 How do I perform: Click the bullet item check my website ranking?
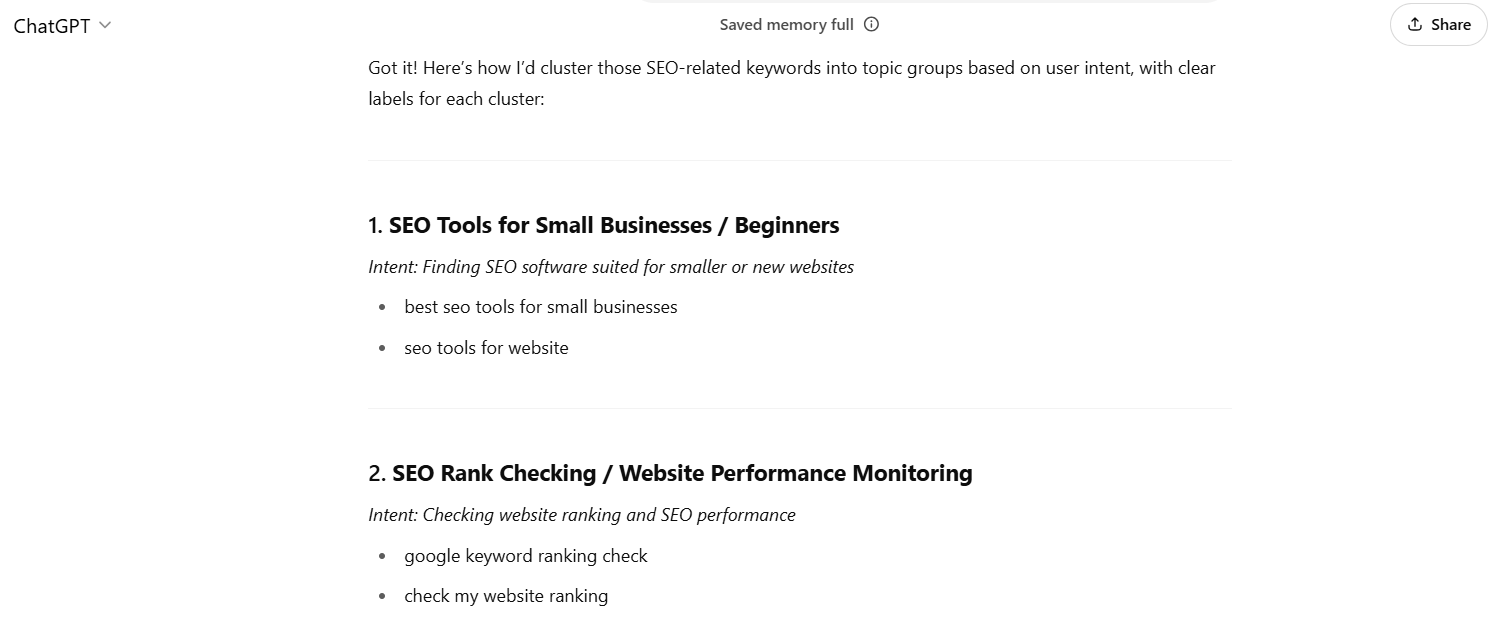pyautogui.click(x=505, y=596)
